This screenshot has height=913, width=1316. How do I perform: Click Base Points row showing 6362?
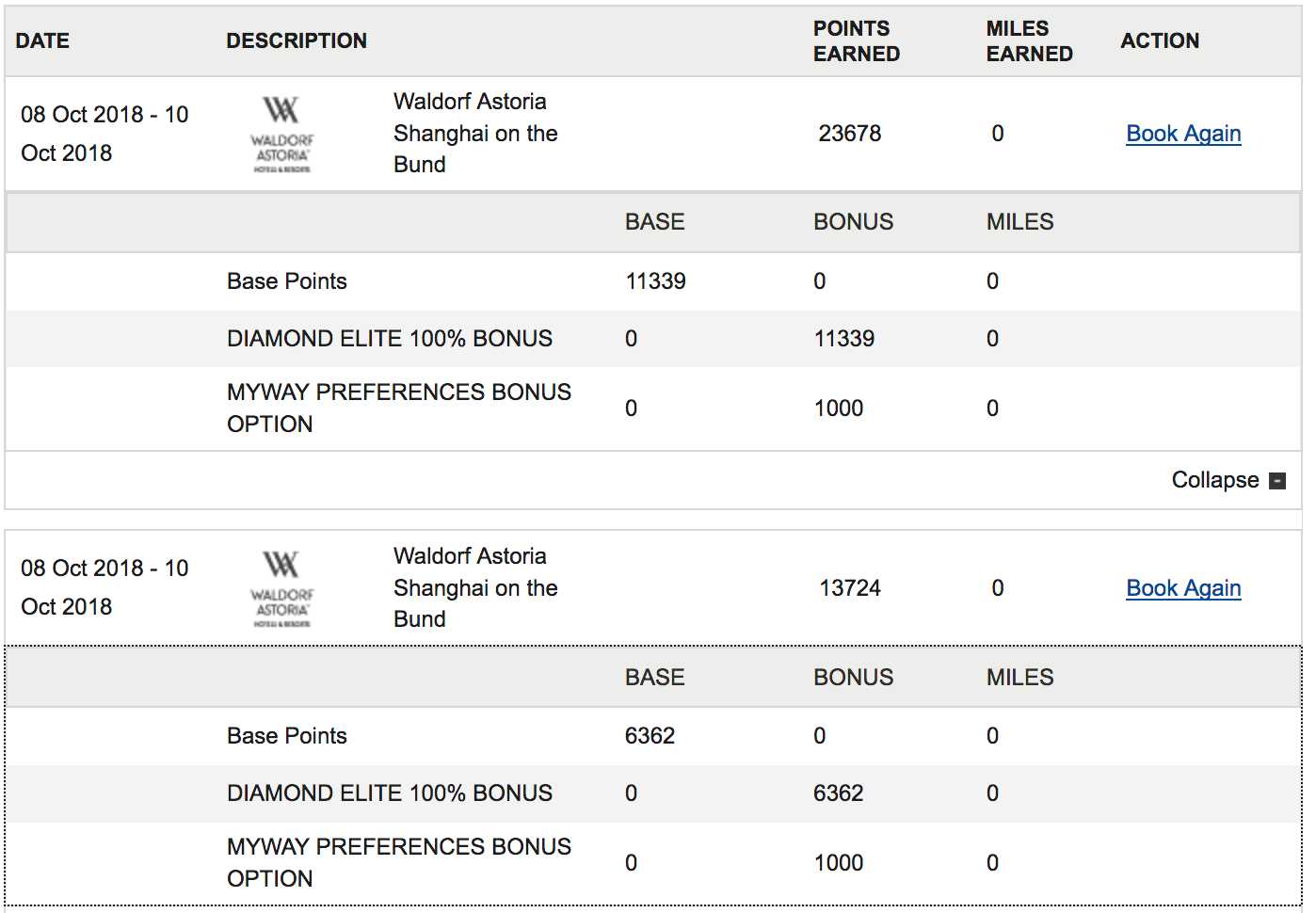pos(287,736)
